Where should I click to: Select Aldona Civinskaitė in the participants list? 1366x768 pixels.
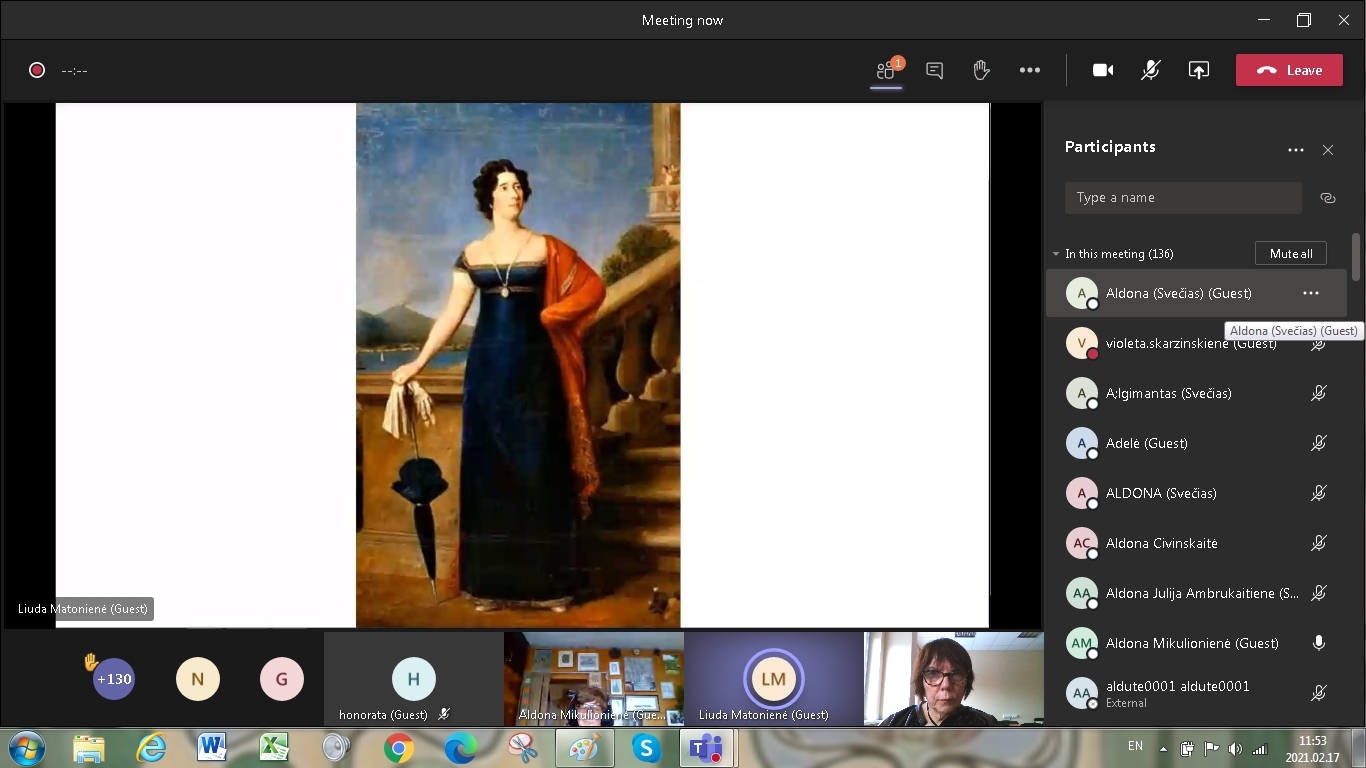tap(1161, 543)
